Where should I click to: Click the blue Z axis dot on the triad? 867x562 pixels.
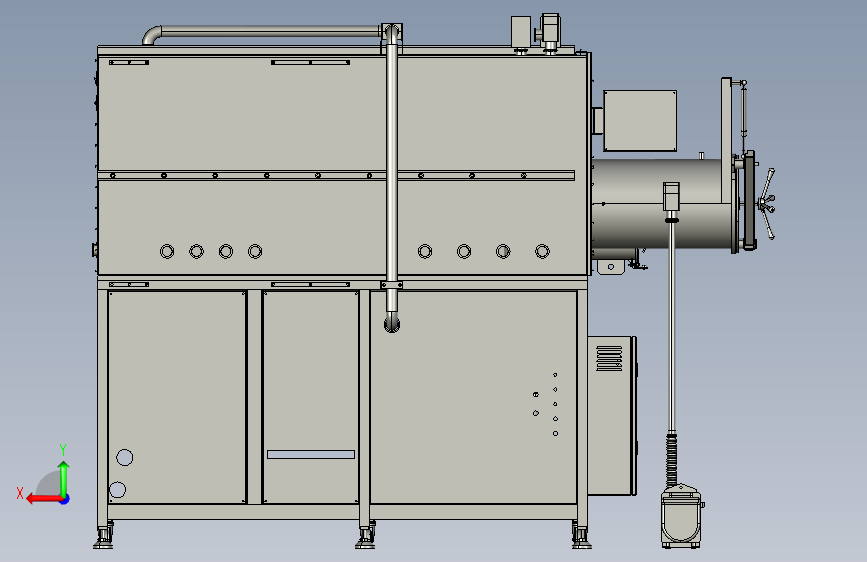(x=65, y=499)
